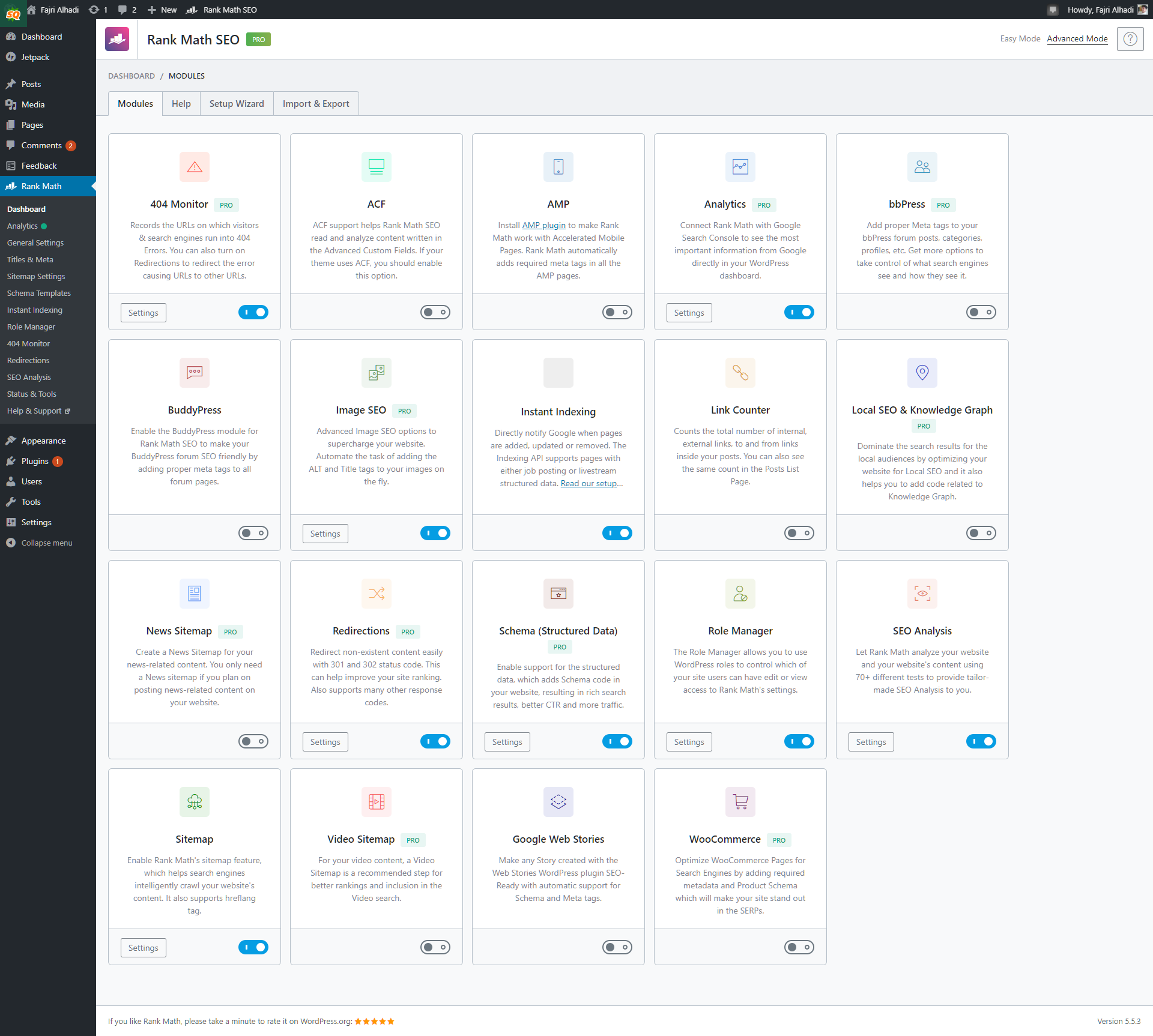1153x1036 pixels.
Task: Click the 404 Monitor warning triangle icon
Action: (195, 167)
